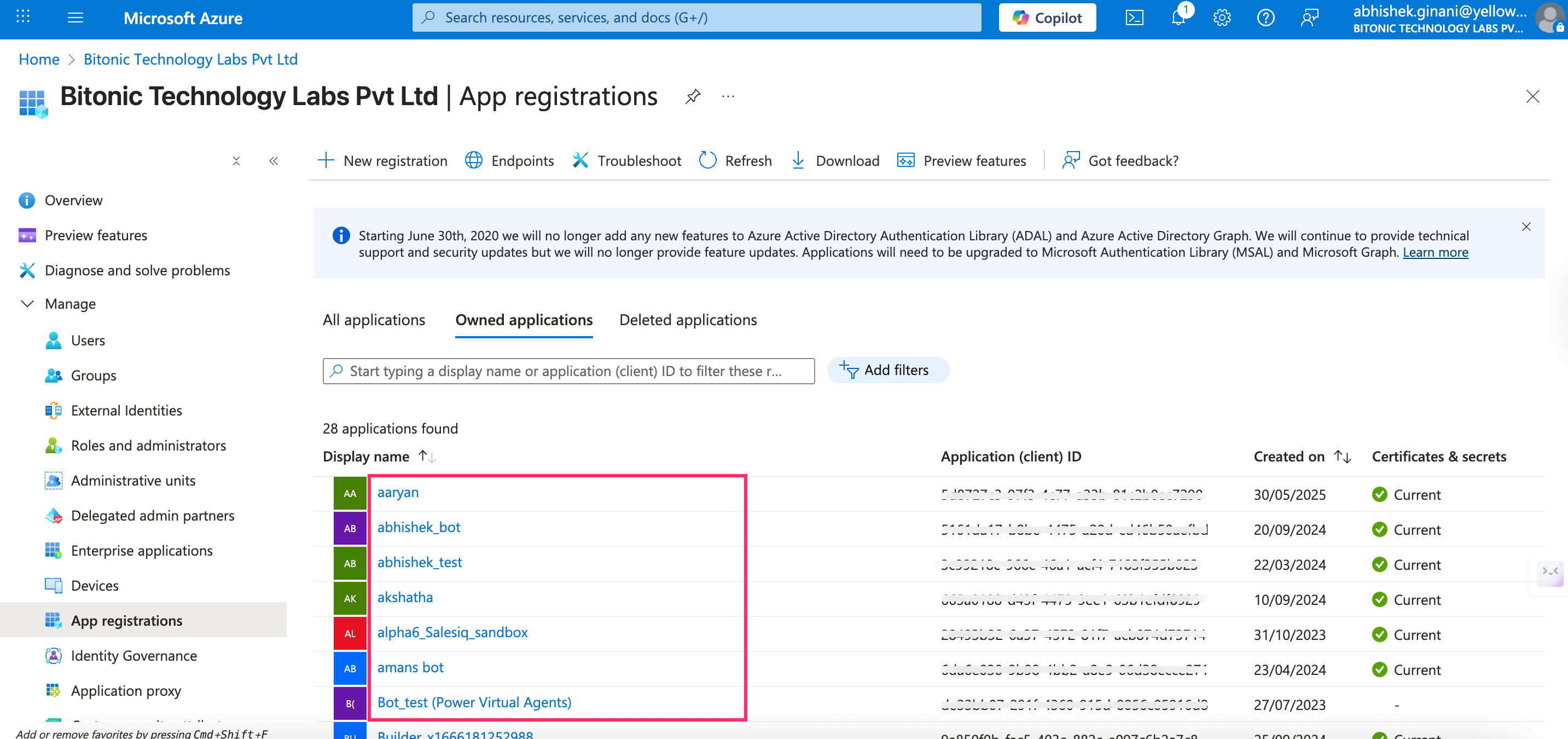Image resolution: width=1568 pixels, height=739 pixels.
Task: Follow the Learn more link
Action: [x=1435, y=252]
